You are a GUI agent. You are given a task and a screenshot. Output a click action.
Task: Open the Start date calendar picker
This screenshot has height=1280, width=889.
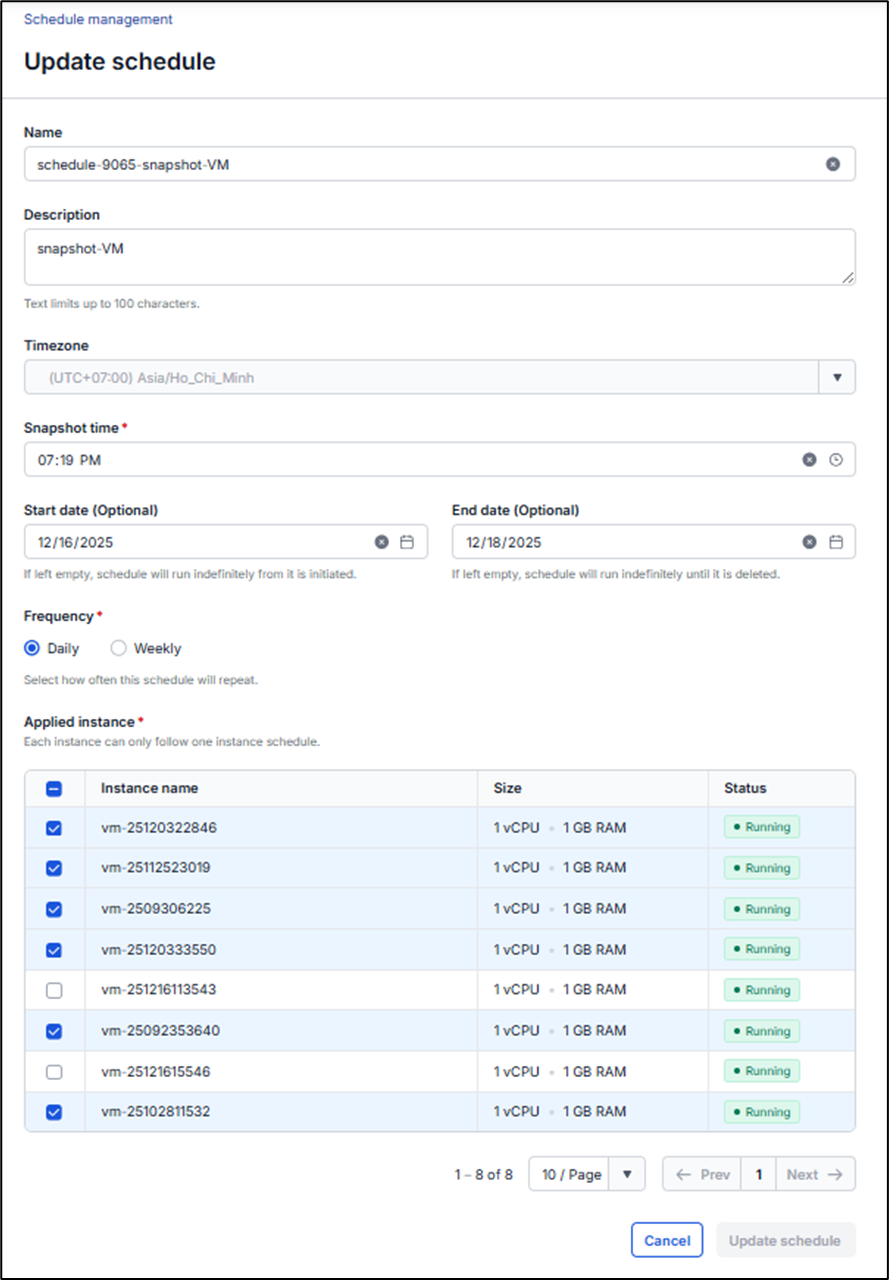[407, 542]
